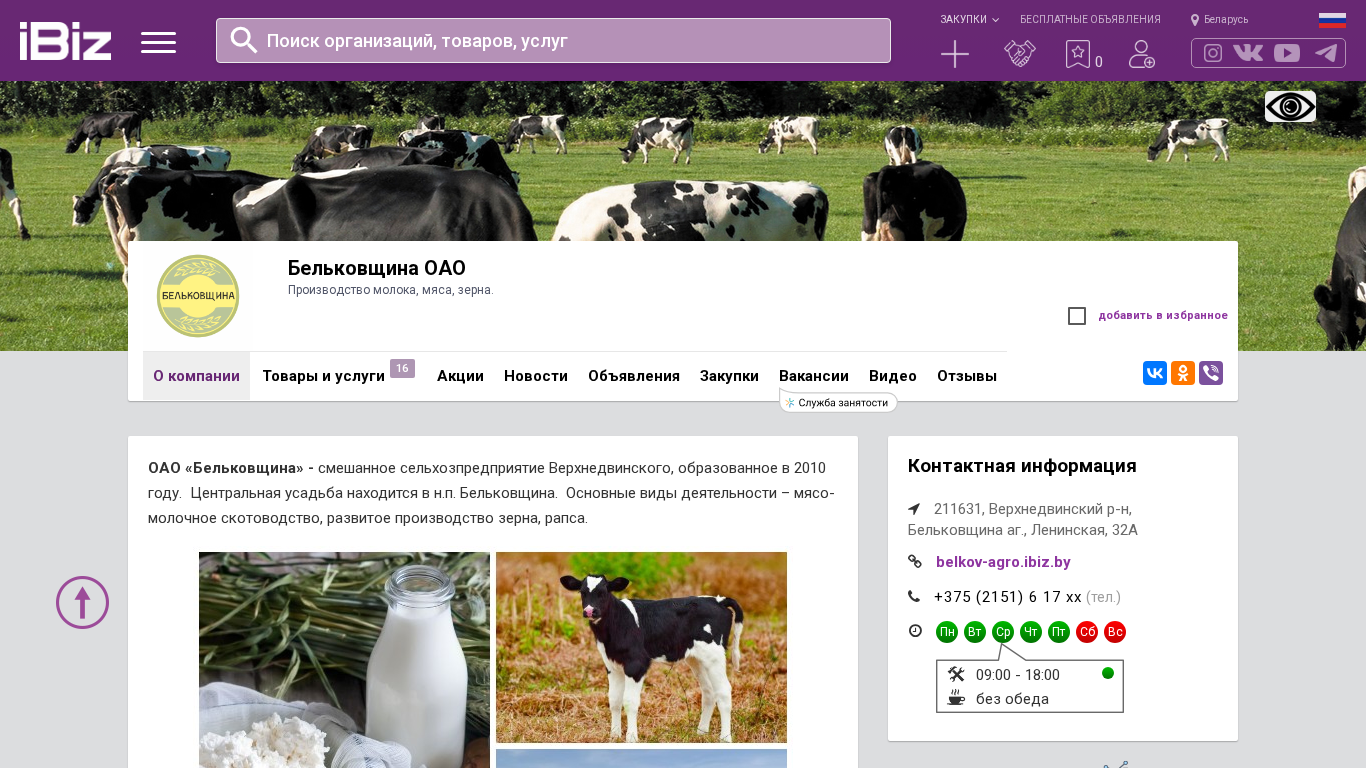1366x768 pixels.
Task: Open the Telegram link in header
Action: [1326, 53]
